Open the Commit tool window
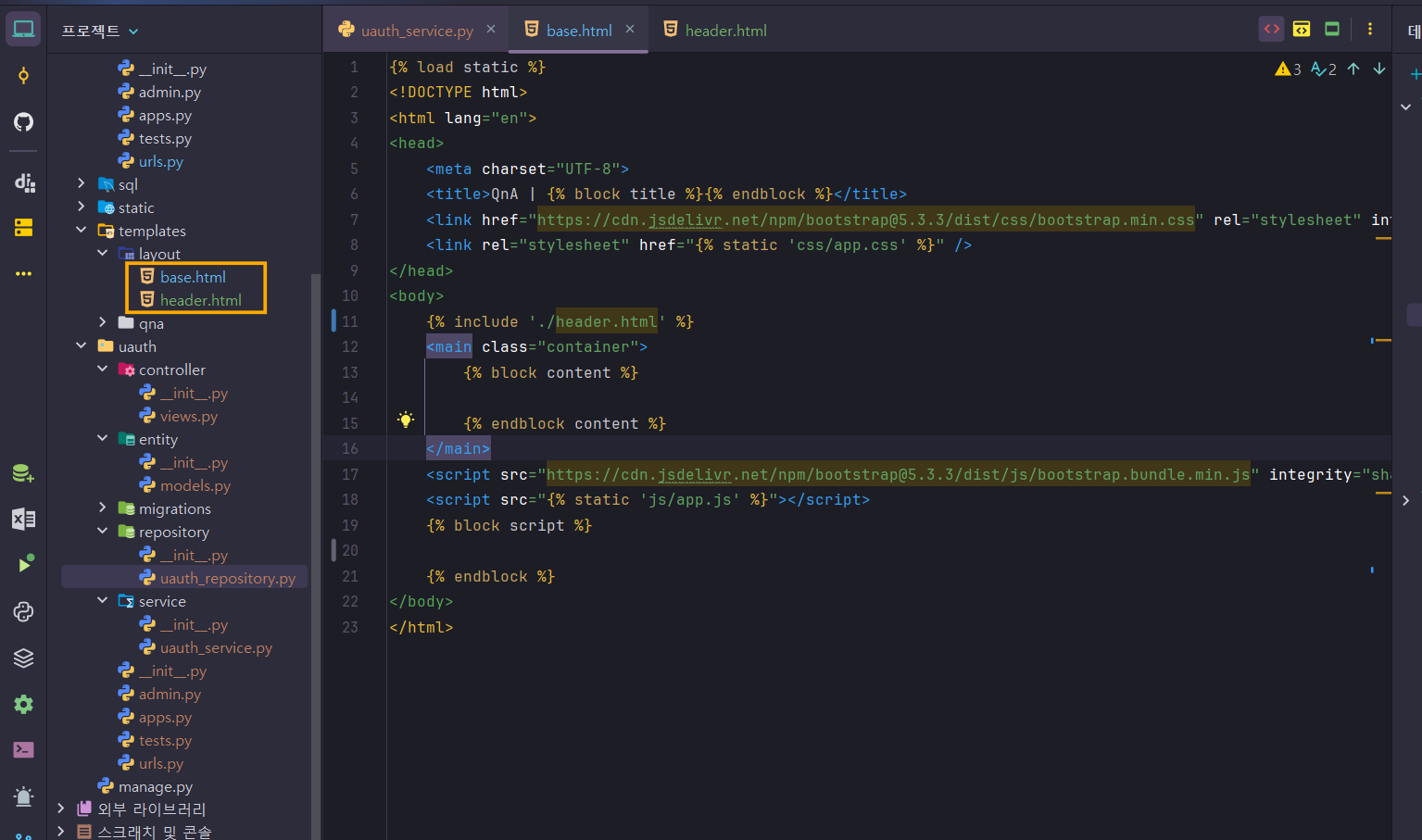This screenshot has height=840, width=1422. point(23,76)
